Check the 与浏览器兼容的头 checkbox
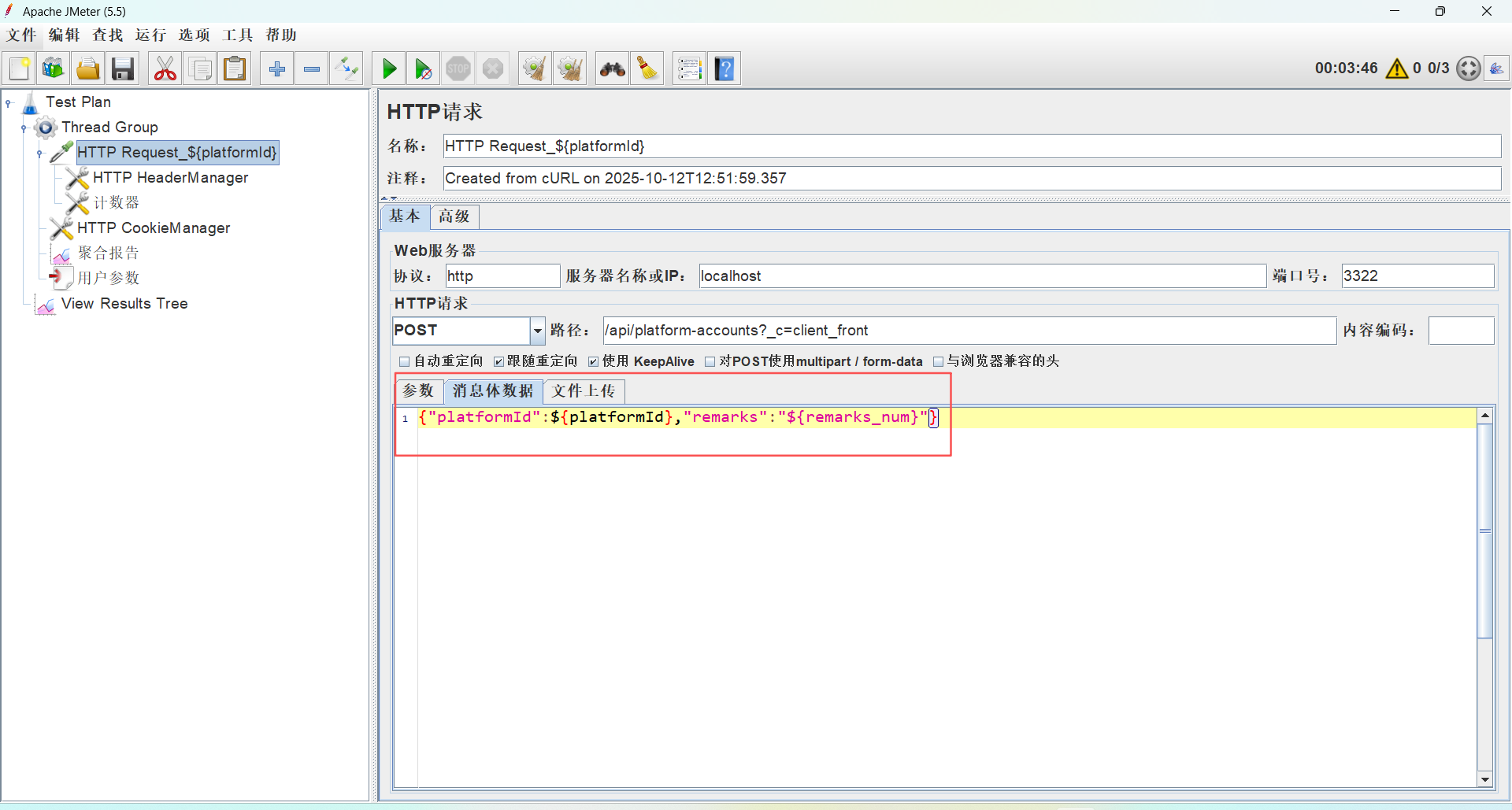Screen dimensions: 1512x810 pos(938,361)
